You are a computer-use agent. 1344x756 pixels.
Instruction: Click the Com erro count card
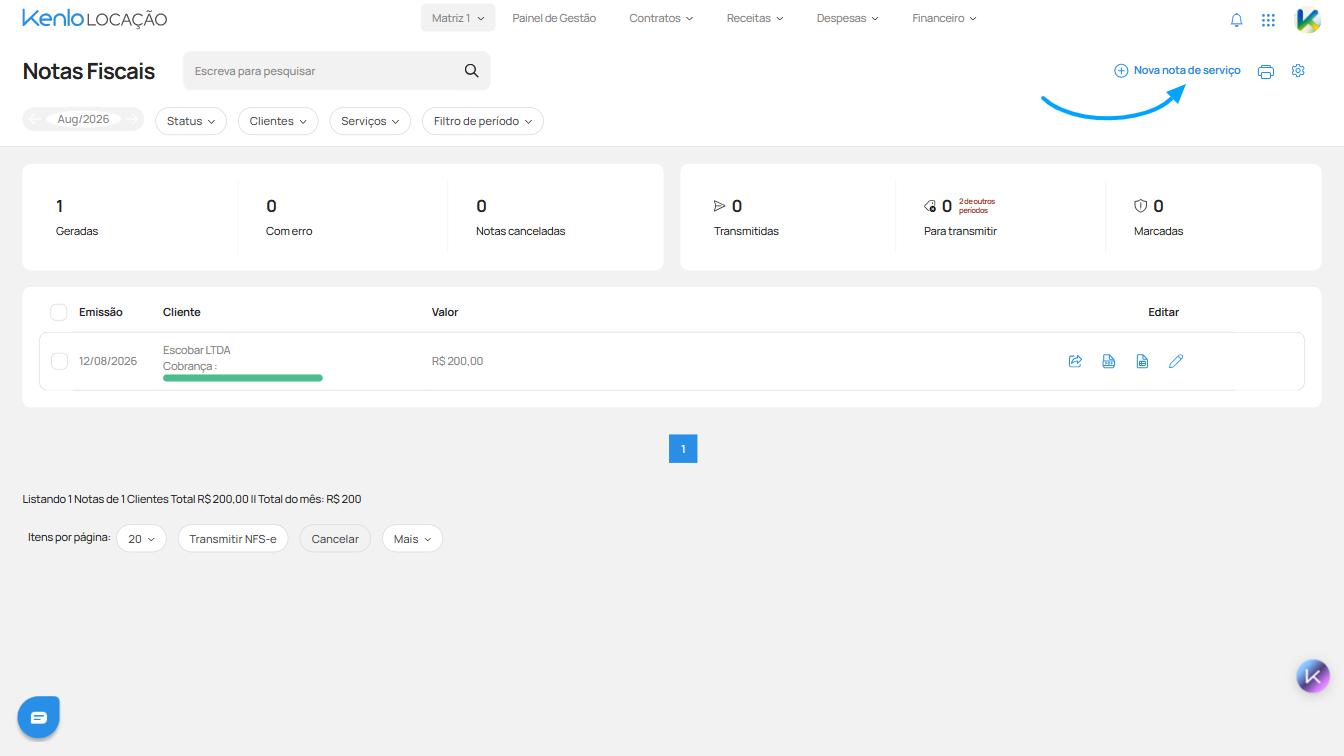pos(343,217)
